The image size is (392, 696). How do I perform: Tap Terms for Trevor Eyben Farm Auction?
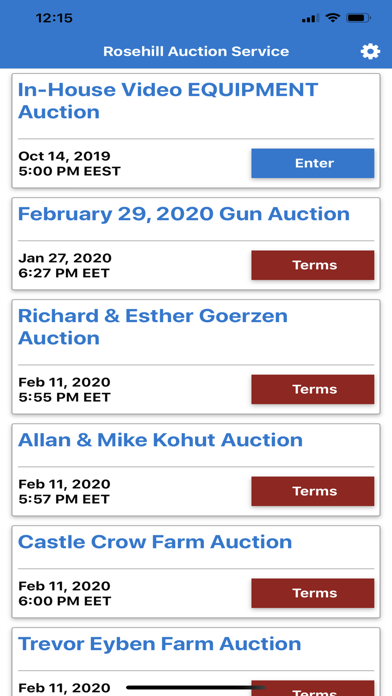pos(313,688)
